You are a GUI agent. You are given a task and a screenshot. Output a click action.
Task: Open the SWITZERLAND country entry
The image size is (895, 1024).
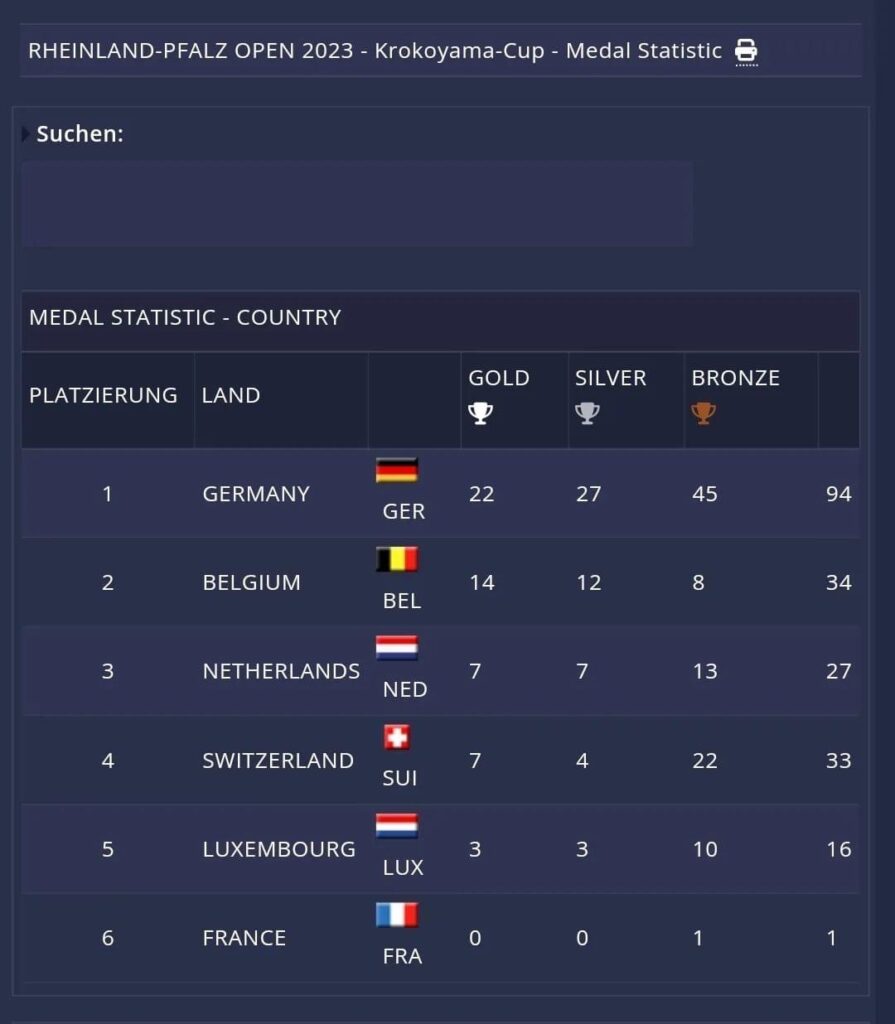click(x=278, y=761)
